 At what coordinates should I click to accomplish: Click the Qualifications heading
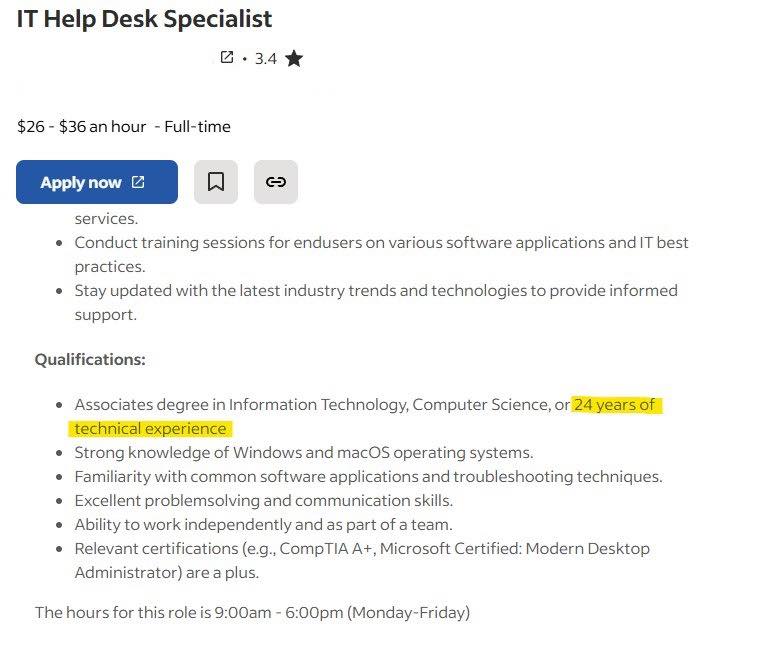tap(90, 360)
